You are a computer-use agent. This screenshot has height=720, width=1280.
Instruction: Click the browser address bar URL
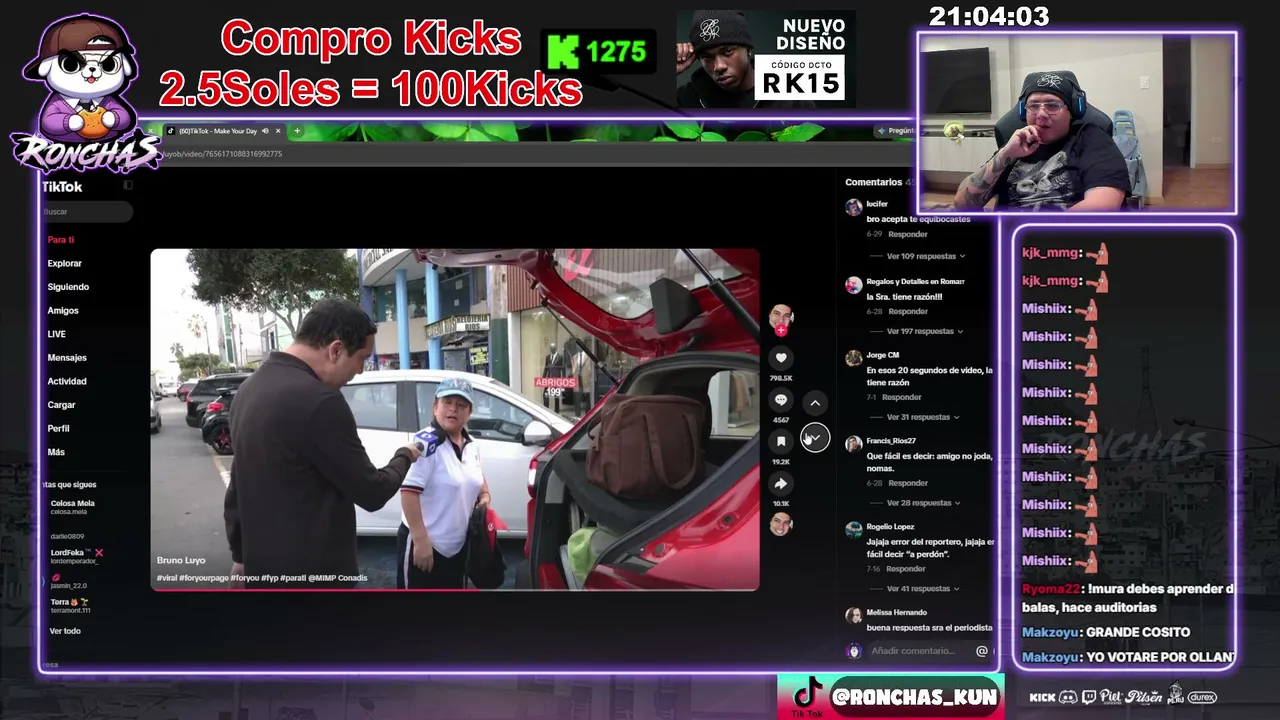(x=223, y=154)
